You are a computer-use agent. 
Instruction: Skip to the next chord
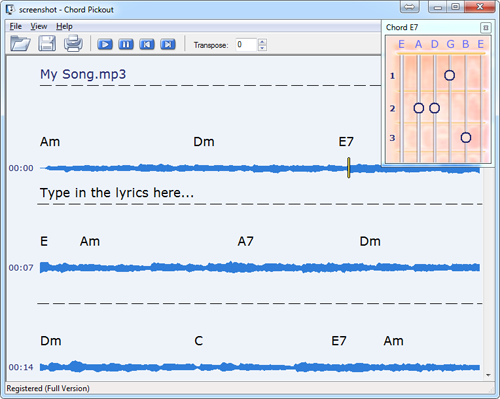coord(168,44)
